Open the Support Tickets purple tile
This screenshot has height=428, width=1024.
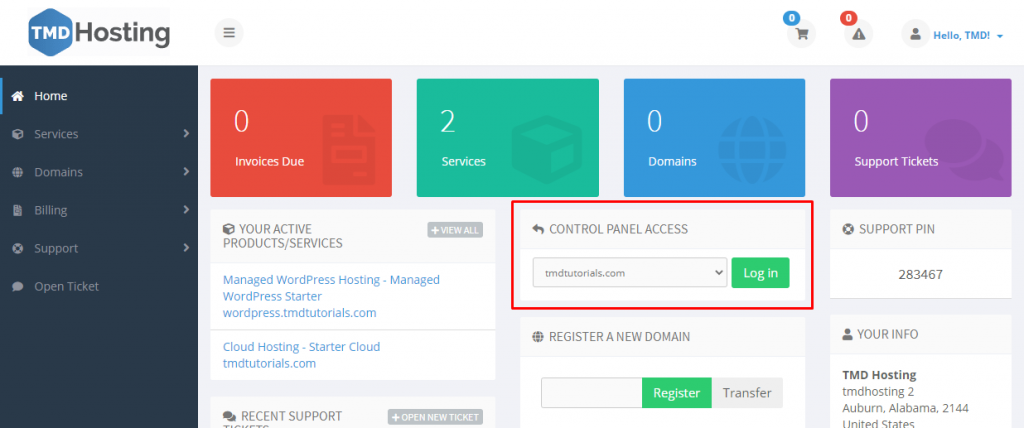point(921,137)
